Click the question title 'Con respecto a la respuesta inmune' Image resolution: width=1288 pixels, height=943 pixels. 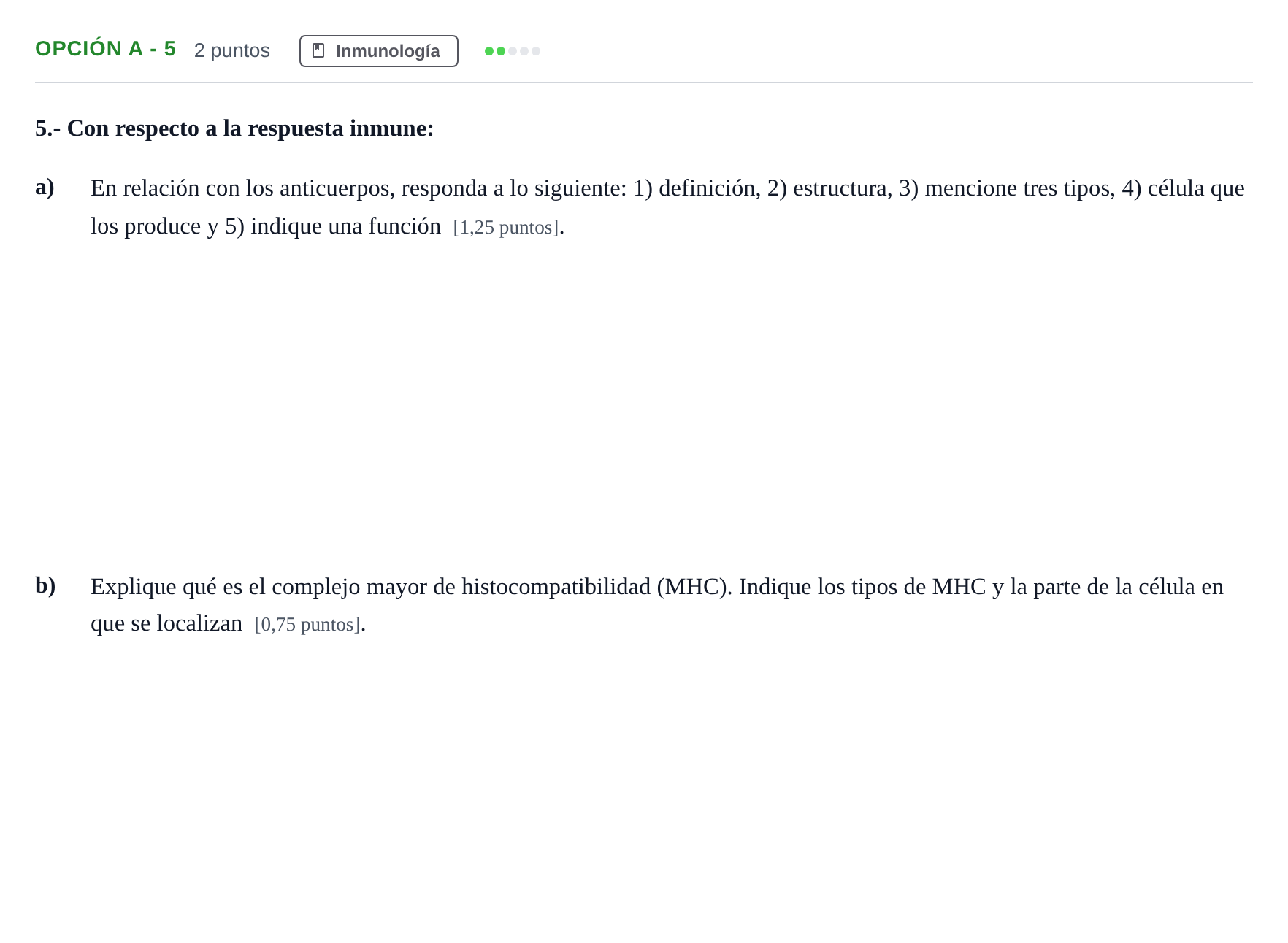234,128
